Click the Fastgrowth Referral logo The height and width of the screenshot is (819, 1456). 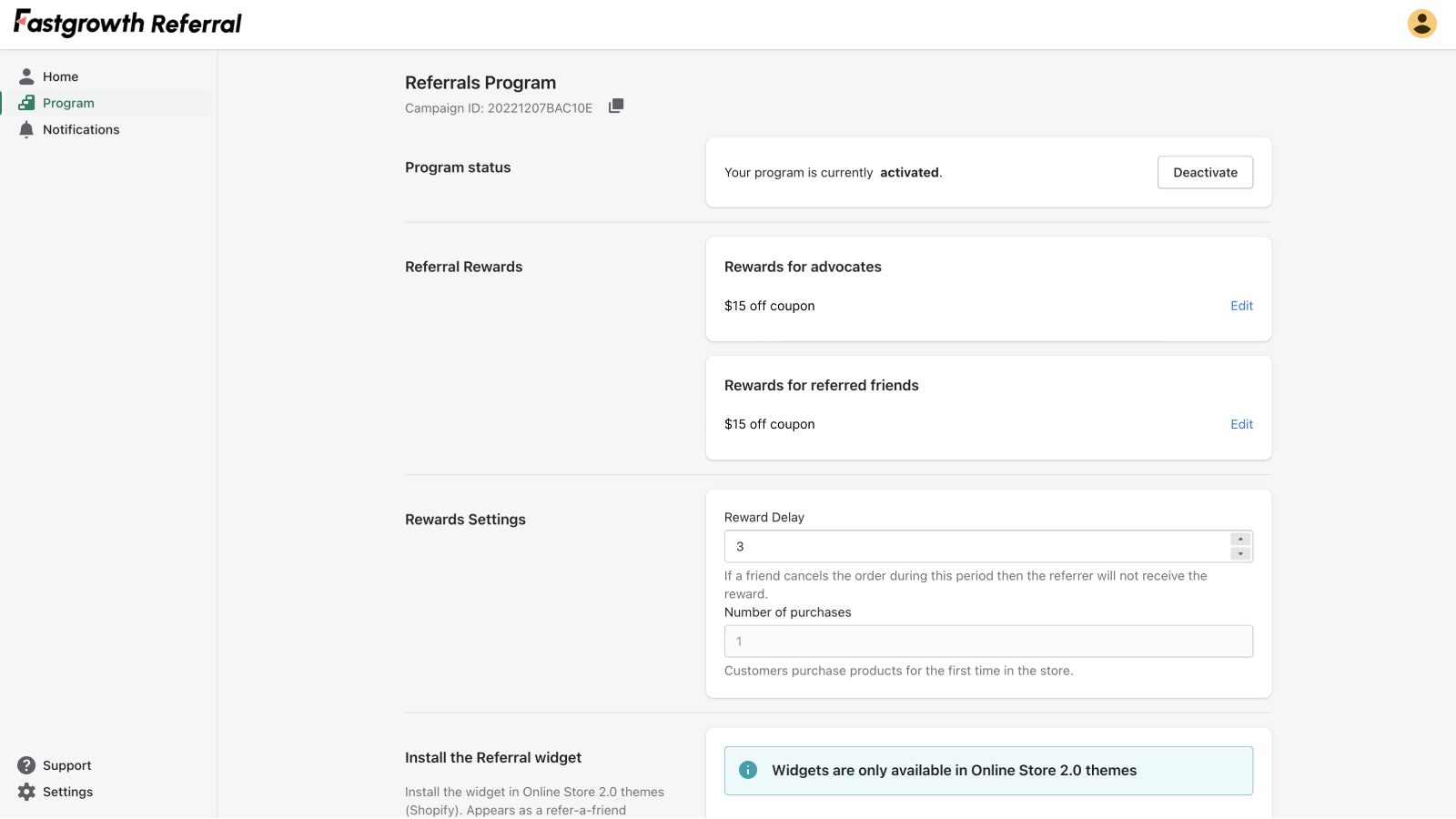click(x=126, y=23)
